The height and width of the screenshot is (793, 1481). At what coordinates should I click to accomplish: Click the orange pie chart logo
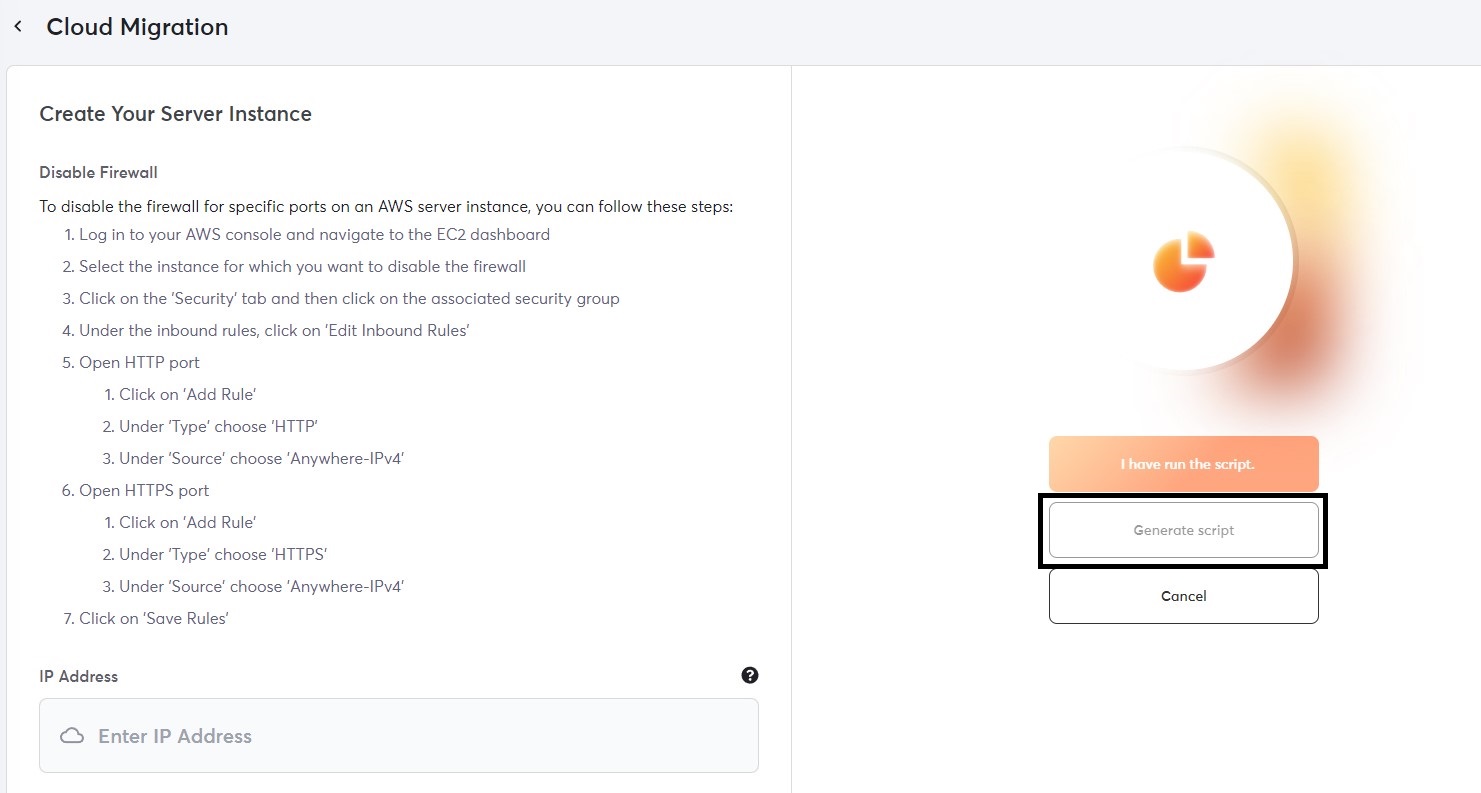pos(1183,261)
